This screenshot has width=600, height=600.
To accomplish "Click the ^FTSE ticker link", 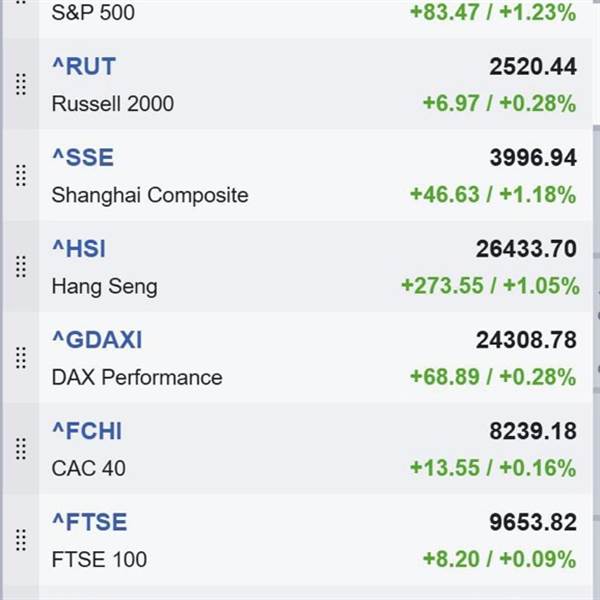I will coord(89,522).
